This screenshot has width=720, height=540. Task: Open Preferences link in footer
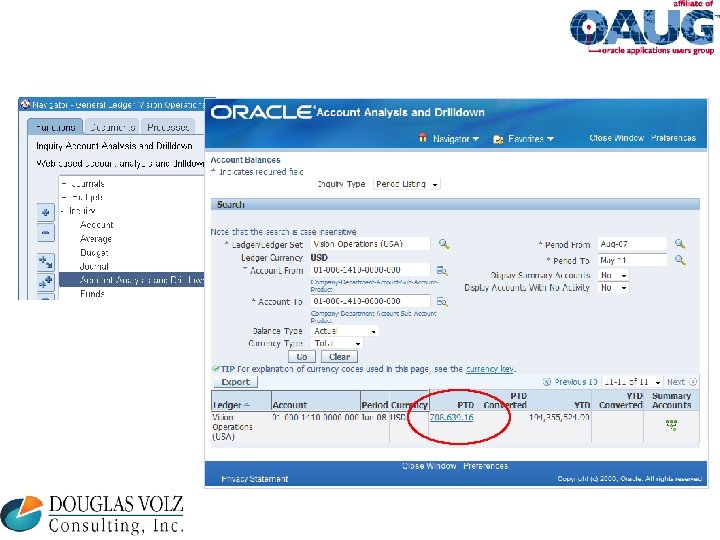click(485, 466)
